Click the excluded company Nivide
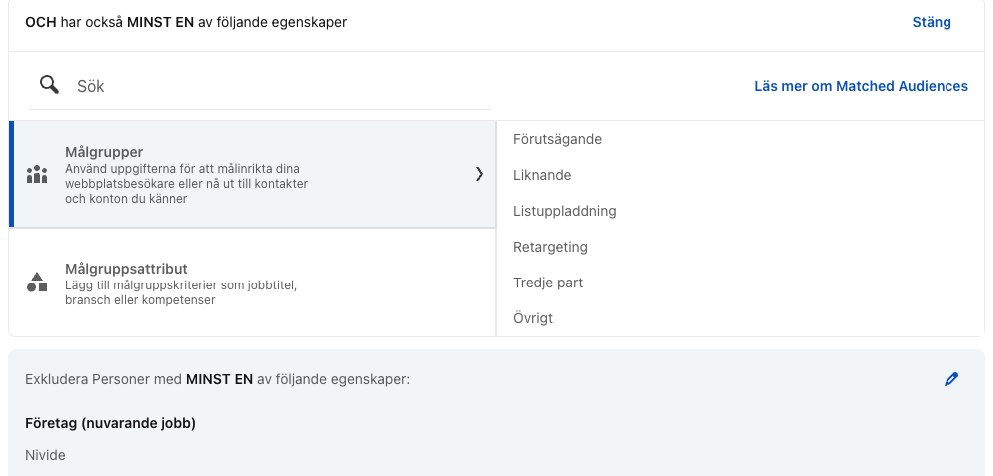The image size is (993, 476). point(45,455)
